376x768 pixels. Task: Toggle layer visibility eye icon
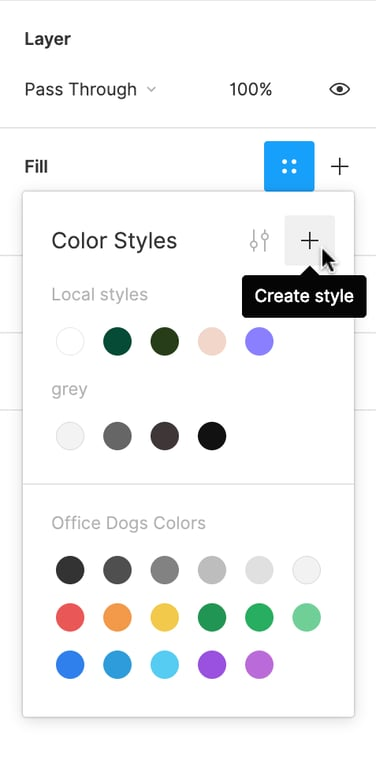coord(339,89)
